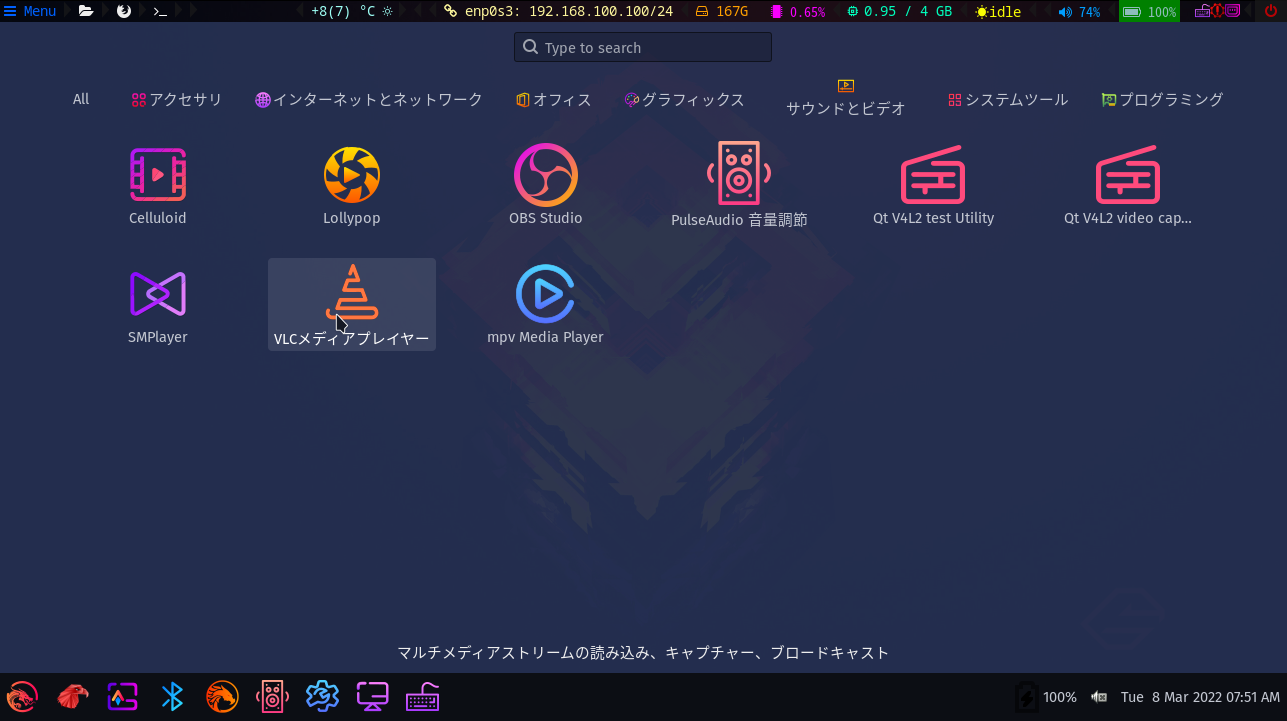Open the settings gear dock icon
The width and height of the screenshot is (1287, 721).
pos(322,696)
